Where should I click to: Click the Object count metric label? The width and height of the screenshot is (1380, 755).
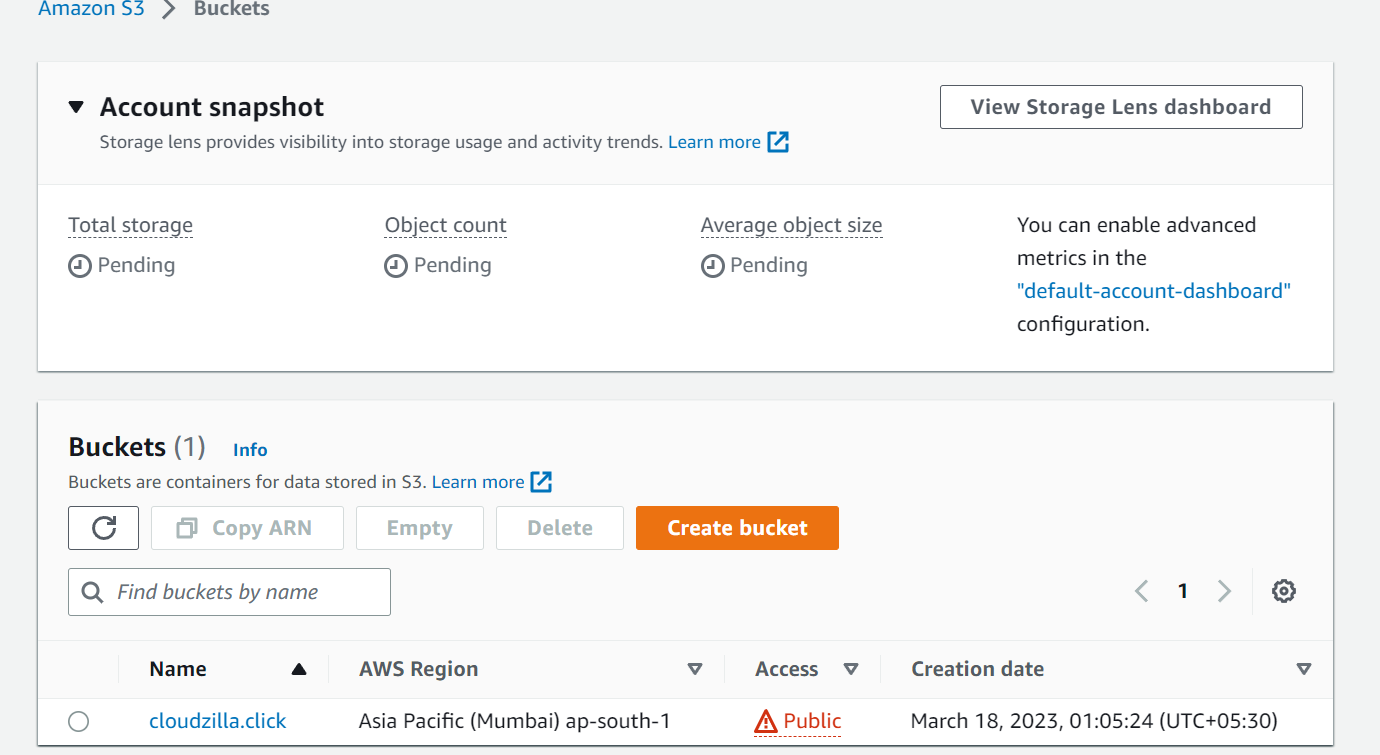(446, 226)
